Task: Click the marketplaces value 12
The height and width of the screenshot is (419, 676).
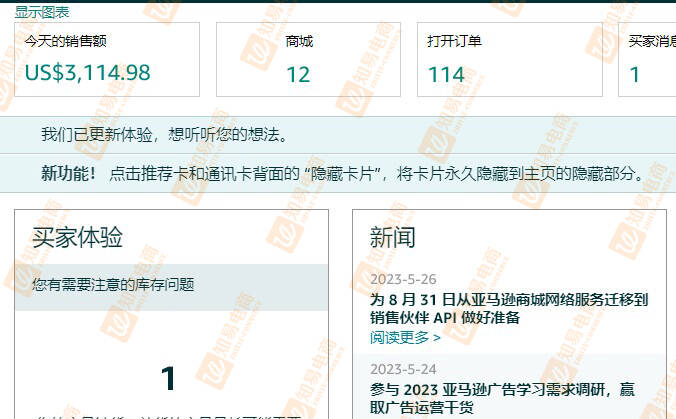Action: [x=298, y=74]
